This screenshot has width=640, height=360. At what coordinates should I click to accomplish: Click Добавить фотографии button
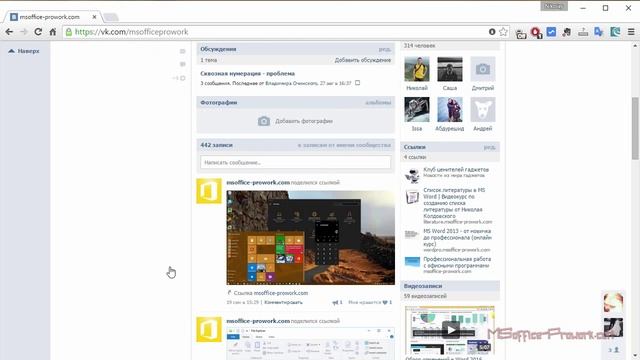tap(296, 121)
